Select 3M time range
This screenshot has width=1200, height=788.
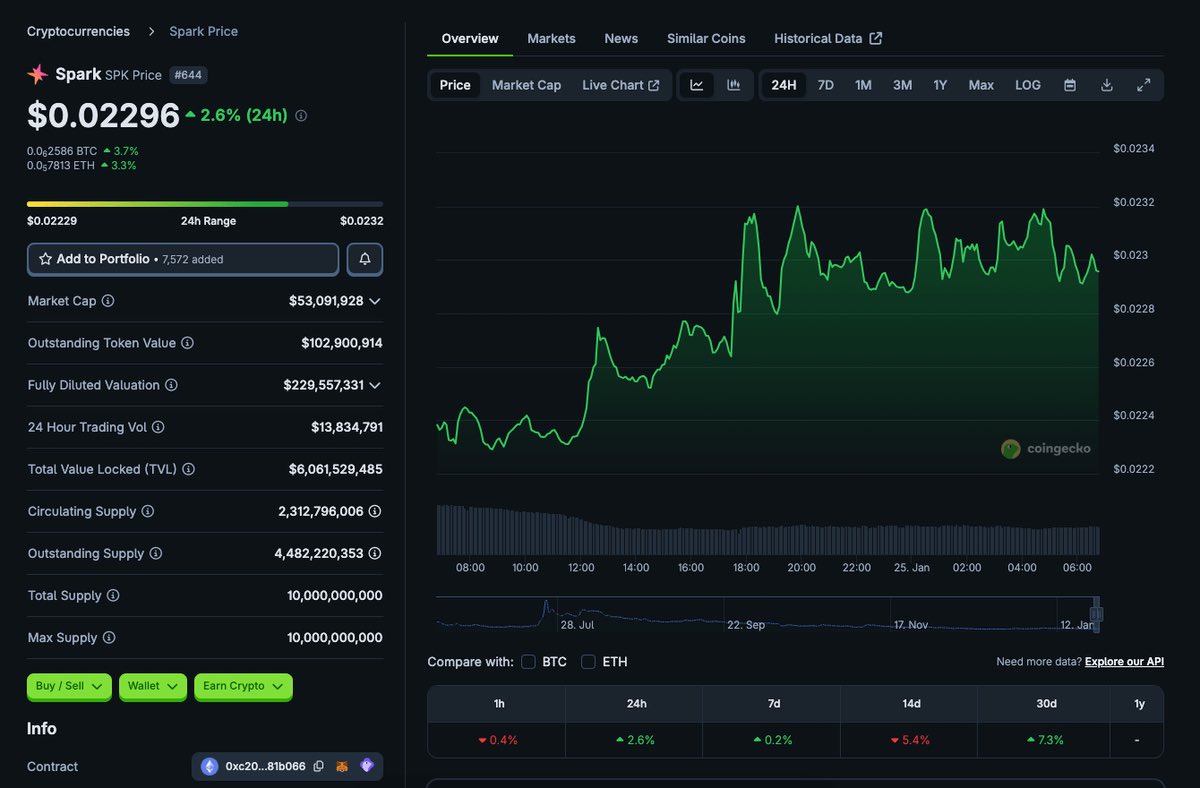pos(902,85)
